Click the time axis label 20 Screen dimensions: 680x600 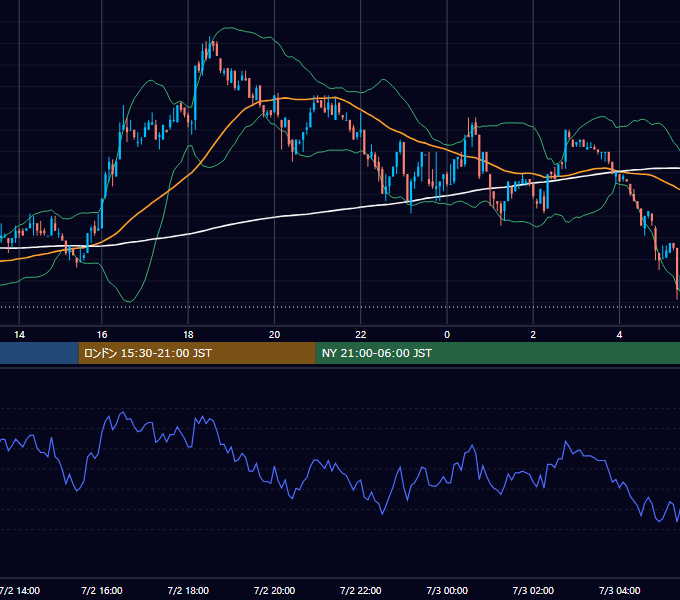click(274, 335)
